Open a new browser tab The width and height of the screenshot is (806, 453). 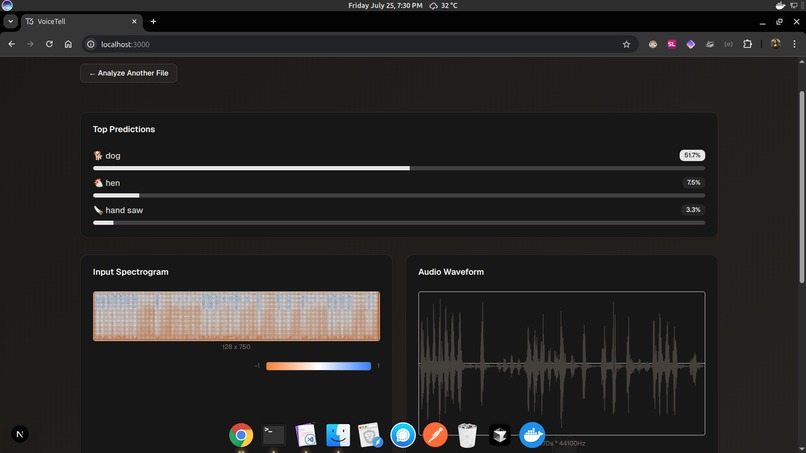click(153, 22)
